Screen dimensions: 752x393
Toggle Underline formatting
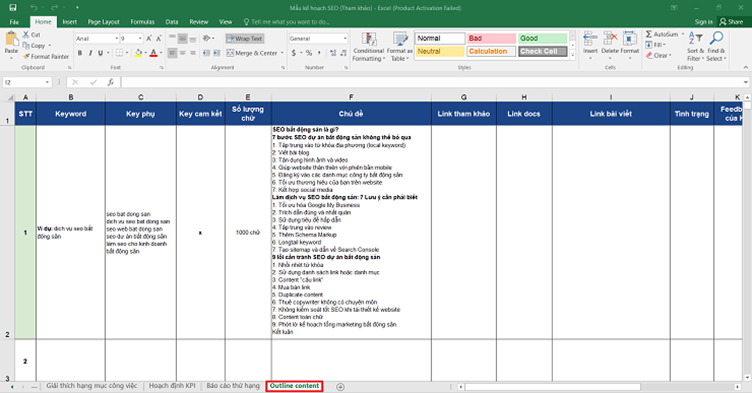click(100, 53)
